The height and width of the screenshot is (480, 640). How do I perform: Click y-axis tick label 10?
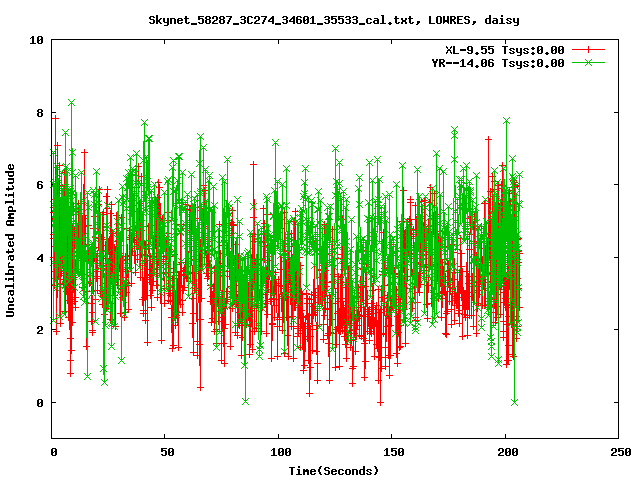coord(36,40)
